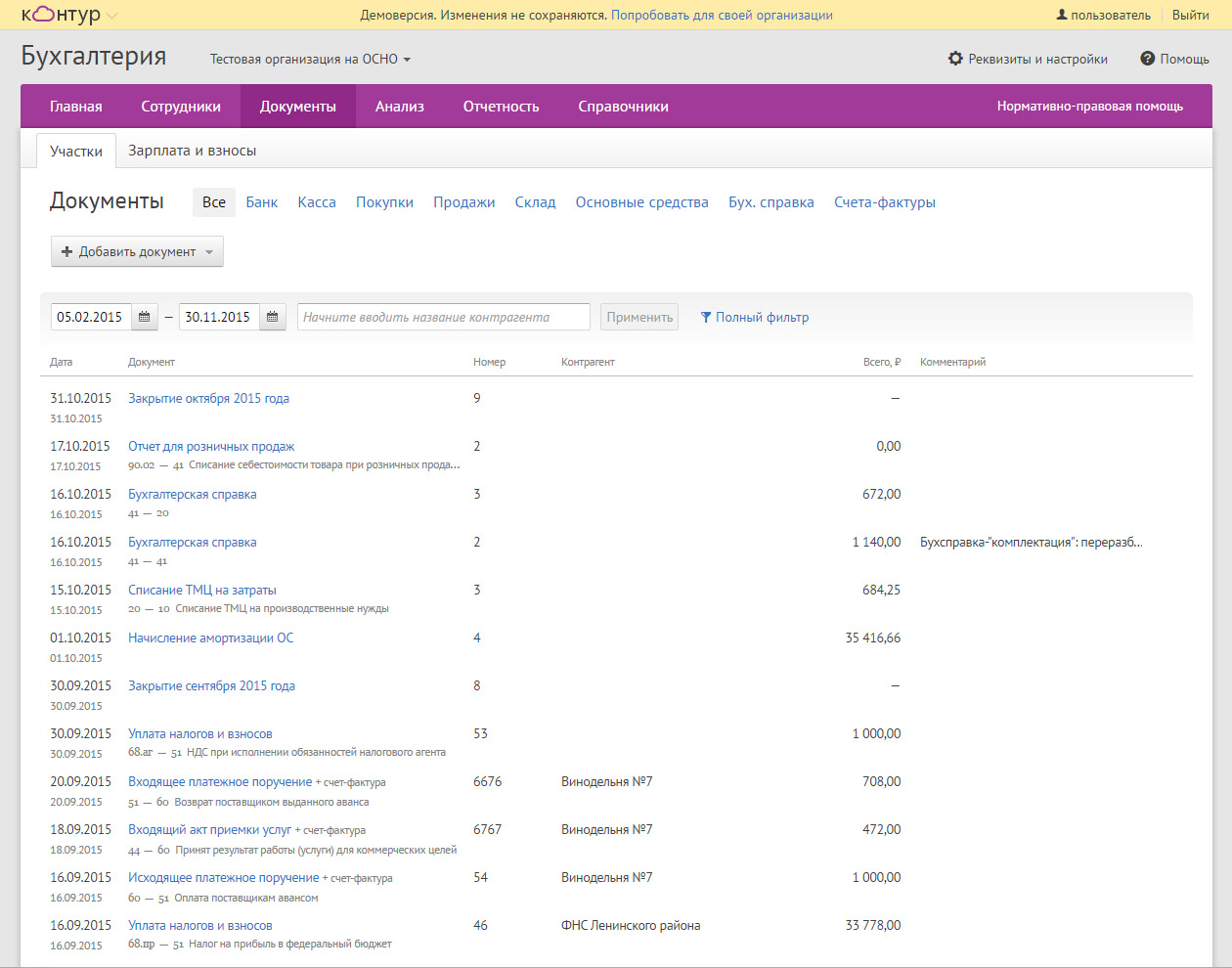This screenshot has width=1232, height=968.
Task: Select the Основные средства document filter
Action: pos(641,202)
